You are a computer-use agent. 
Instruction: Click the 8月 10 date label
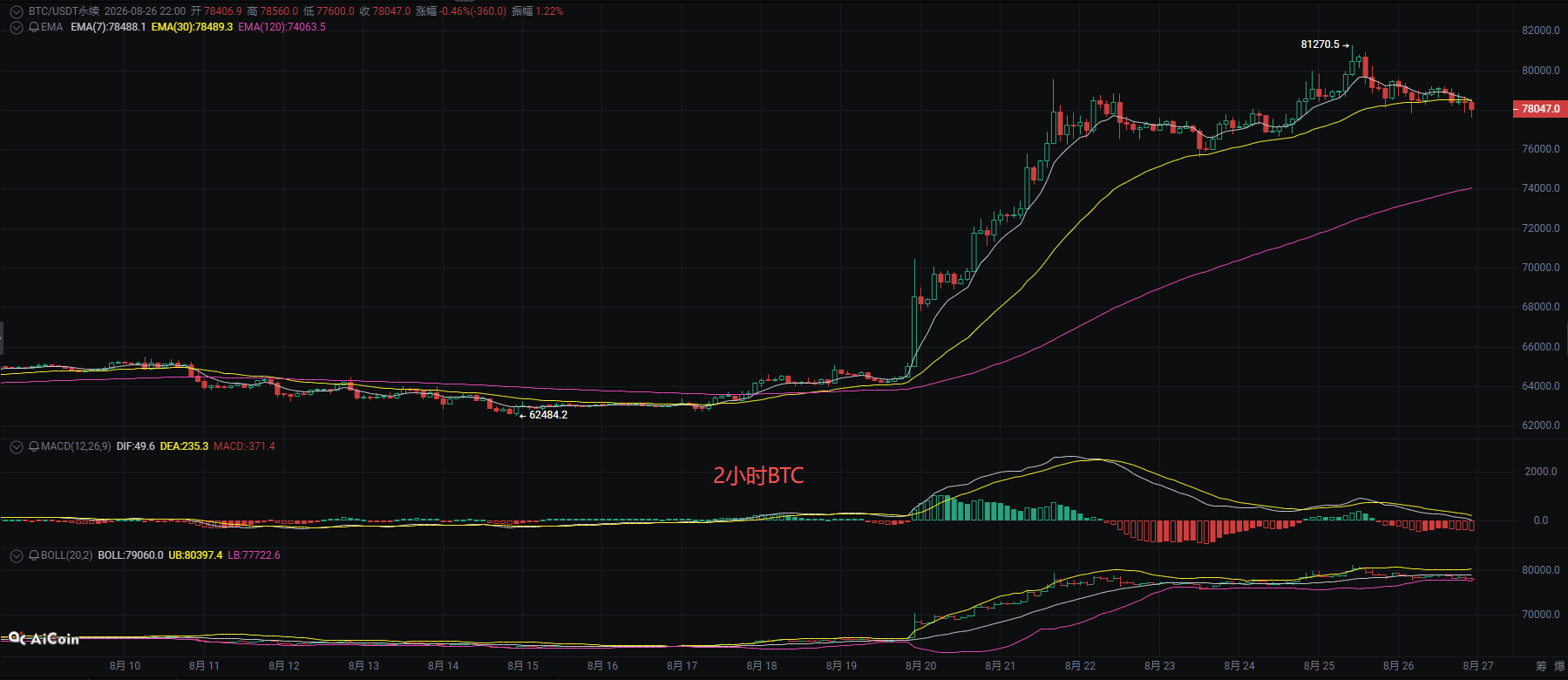pos(125,666)
